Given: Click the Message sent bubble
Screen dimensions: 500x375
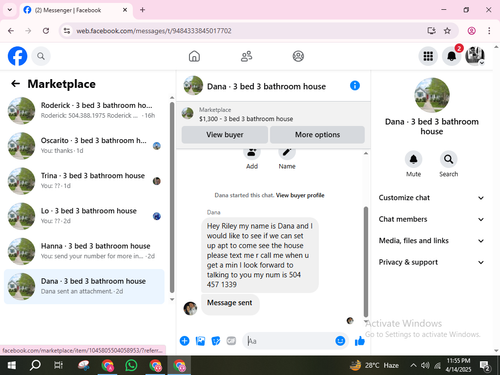Looking at the screenshot, I should (x=230, y=304).
